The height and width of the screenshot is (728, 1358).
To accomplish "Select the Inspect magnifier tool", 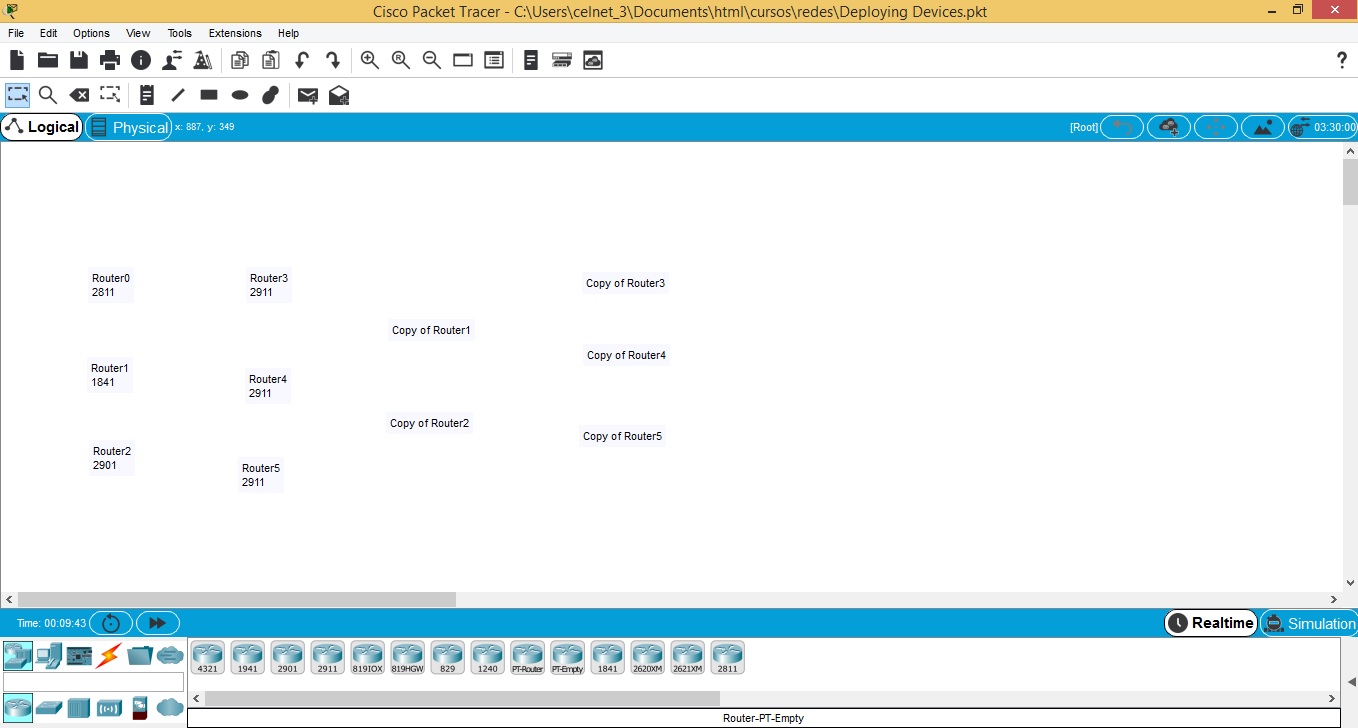I will click(47, 95).
